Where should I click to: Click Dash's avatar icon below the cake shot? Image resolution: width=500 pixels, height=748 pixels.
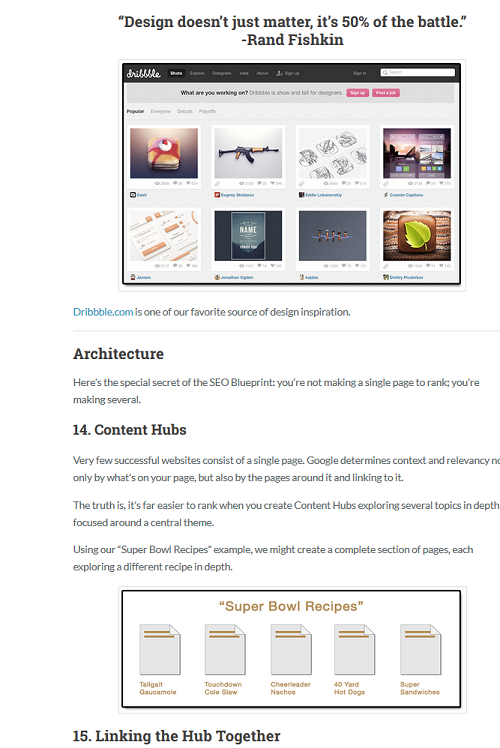(133, 195)
